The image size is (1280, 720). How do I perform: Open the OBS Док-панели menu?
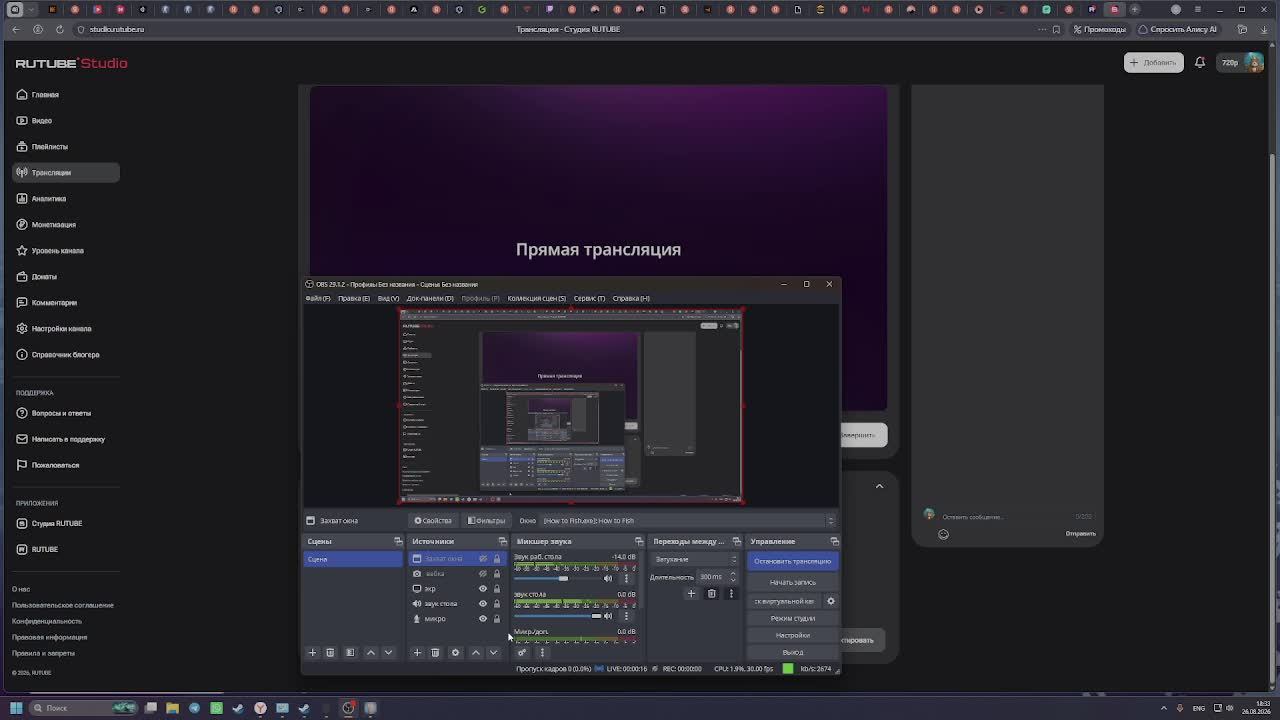pos(430,298)
